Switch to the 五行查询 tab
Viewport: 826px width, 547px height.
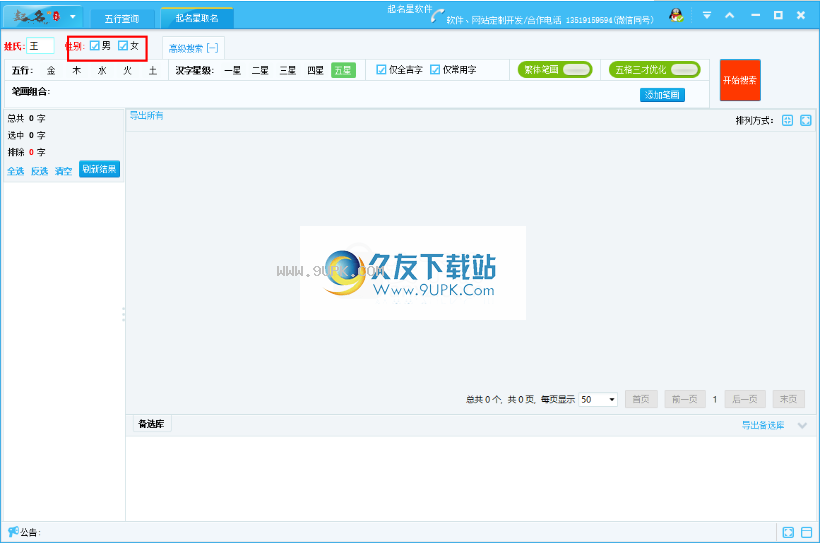pyautogui.click(x=122, y=18)
